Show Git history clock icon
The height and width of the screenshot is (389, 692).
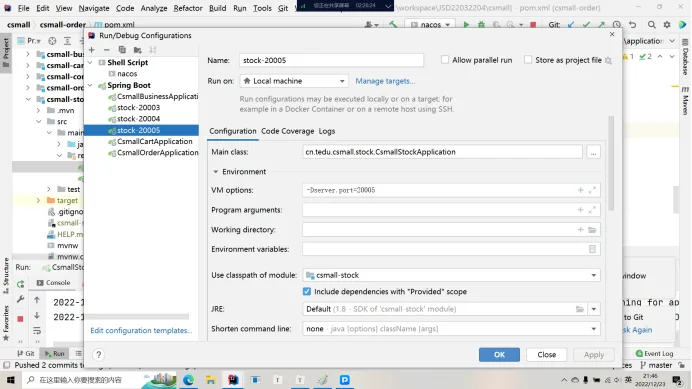[617, 25]
